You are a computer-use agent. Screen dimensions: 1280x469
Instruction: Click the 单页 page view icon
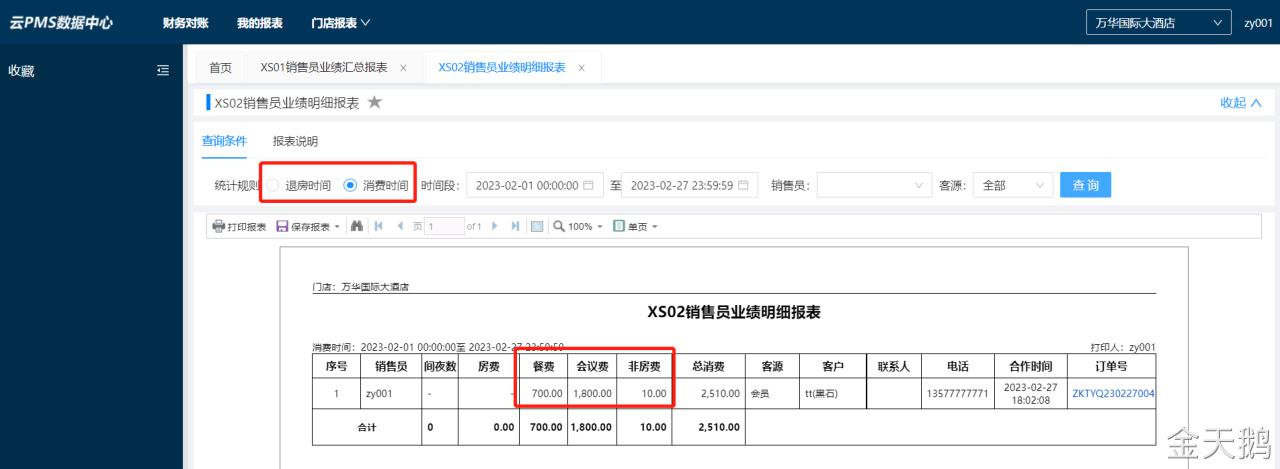coord(619,227)
